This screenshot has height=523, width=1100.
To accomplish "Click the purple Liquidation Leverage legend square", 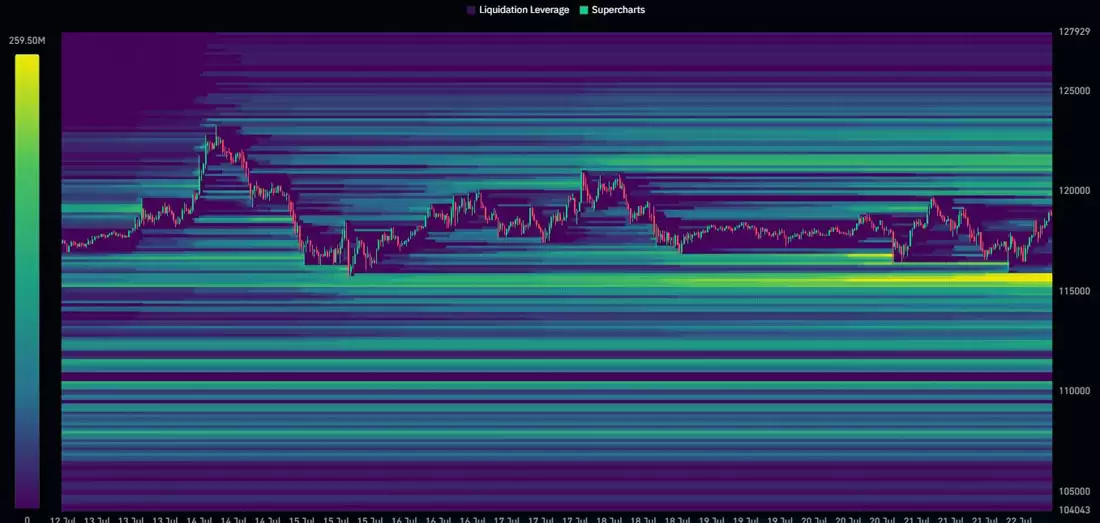I will click(471, 10).
